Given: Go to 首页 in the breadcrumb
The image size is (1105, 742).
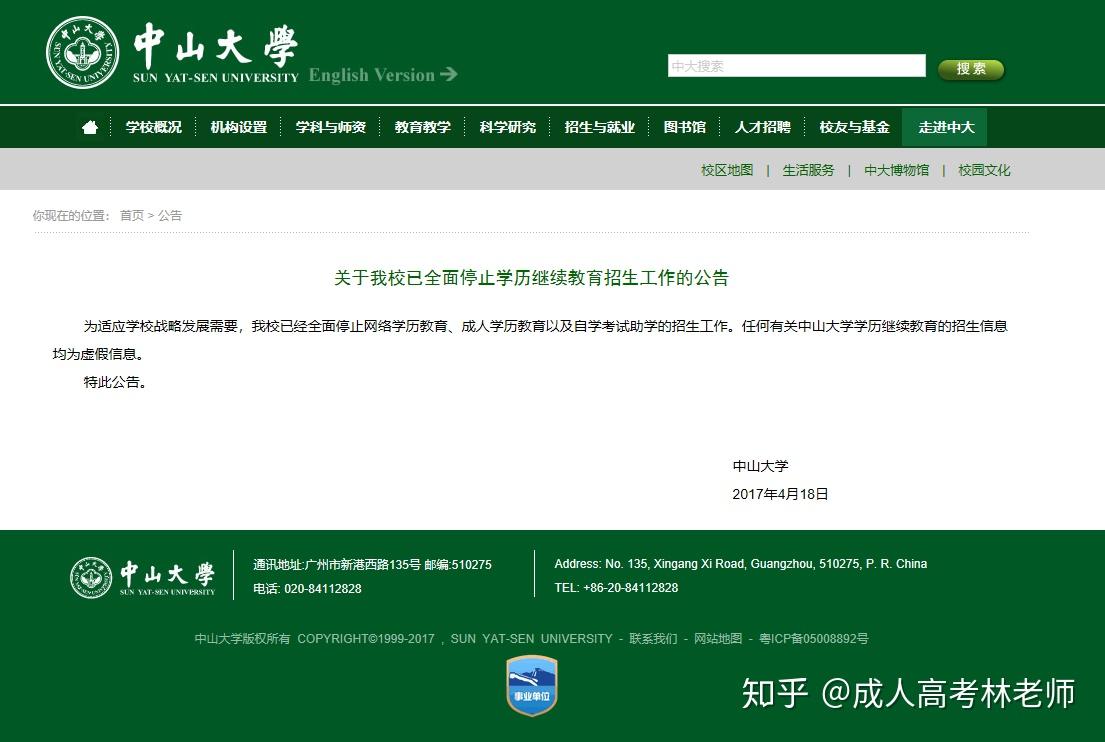Looking at the screenshot, I should tap(132, 216).
